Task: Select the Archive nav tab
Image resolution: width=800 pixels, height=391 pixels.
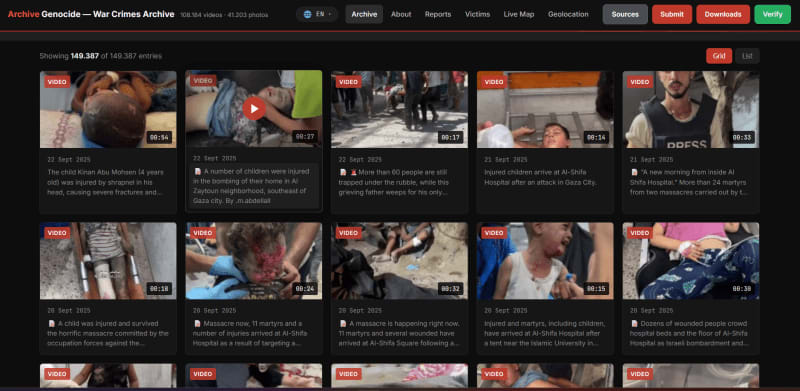Action: (364, 14)
